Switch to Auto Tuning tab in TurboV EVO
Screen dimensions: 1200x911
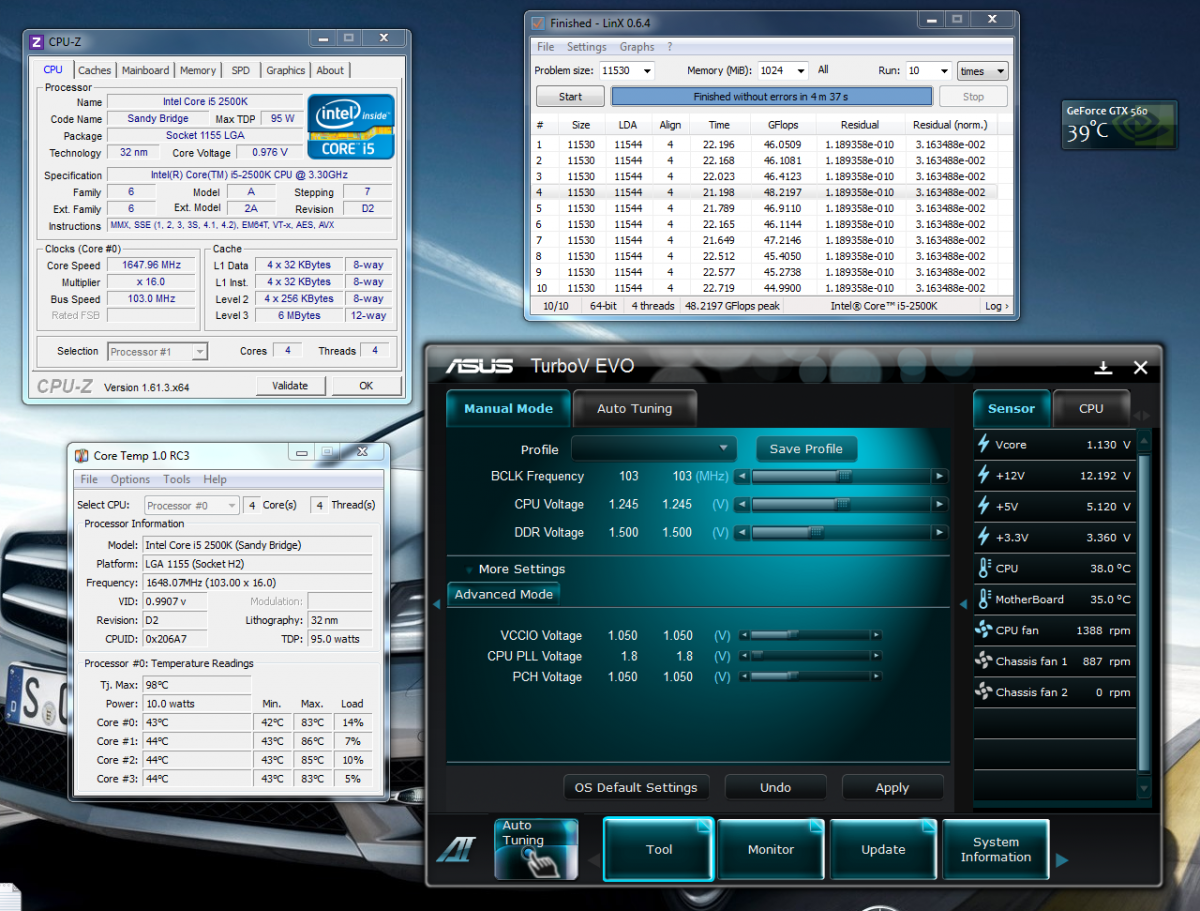[x=634, y=408]
